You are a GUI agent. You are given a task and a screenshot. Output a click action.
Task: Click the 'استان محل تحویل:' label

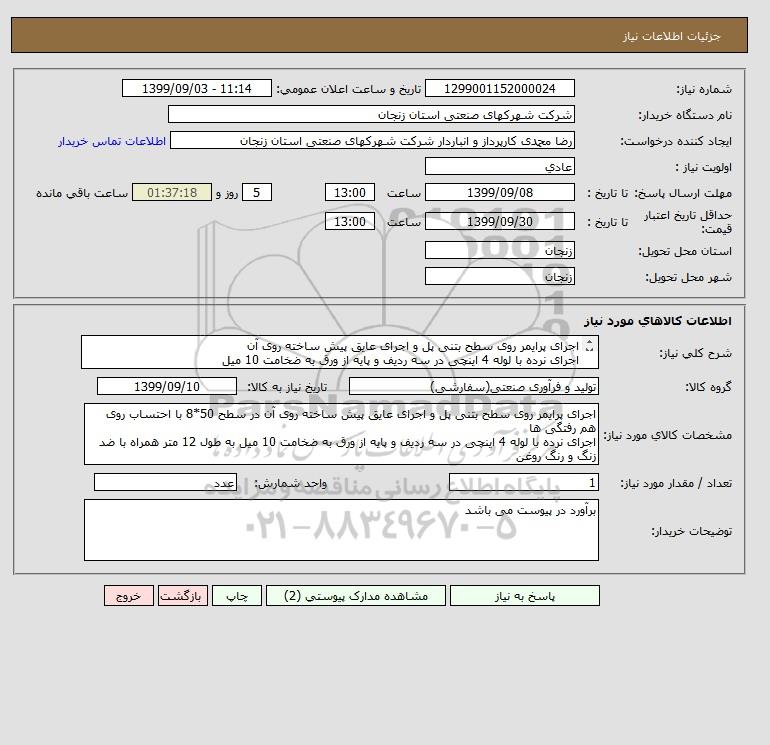[685, 251]
